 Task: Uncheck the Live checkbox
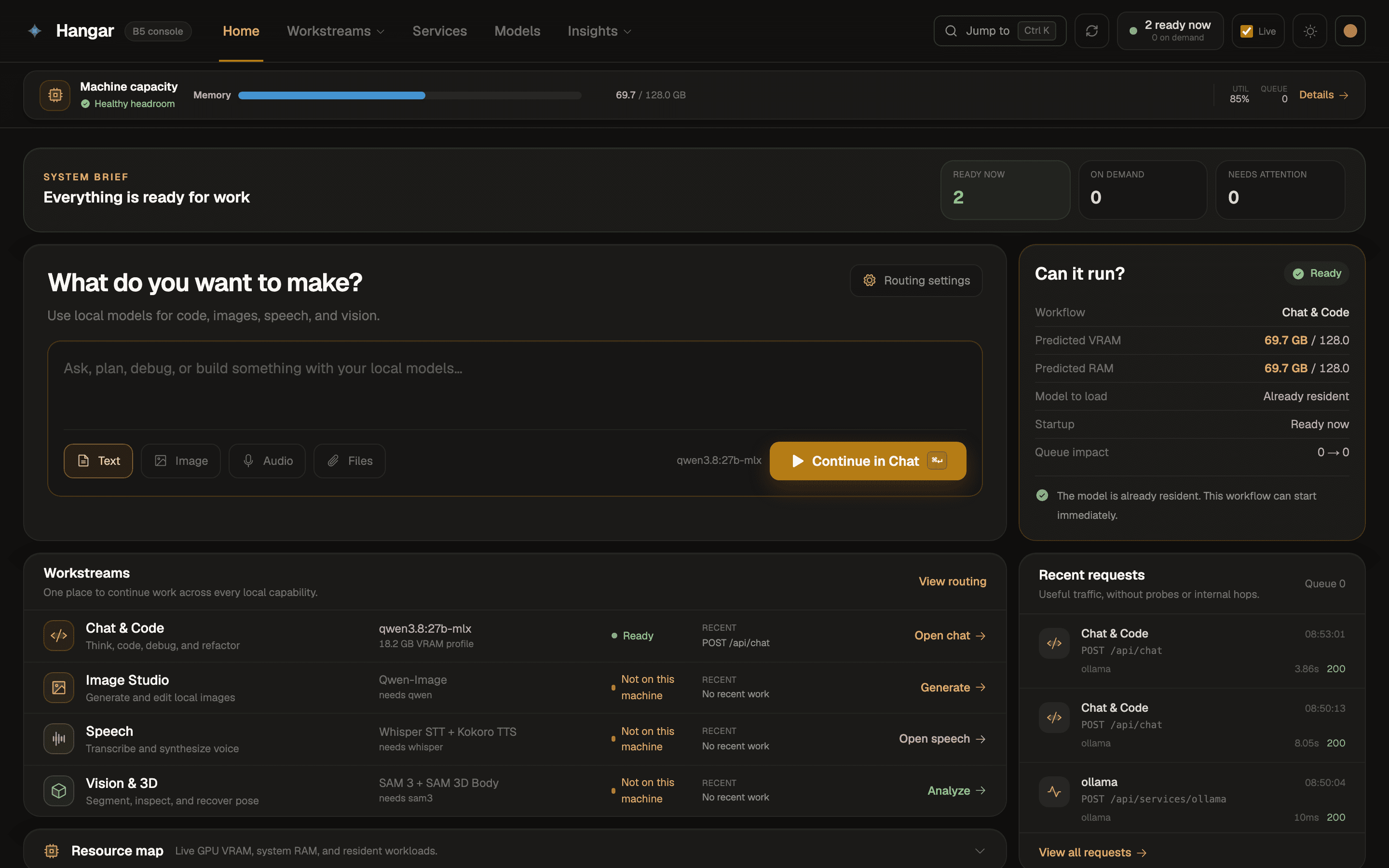click(1247, 31)
